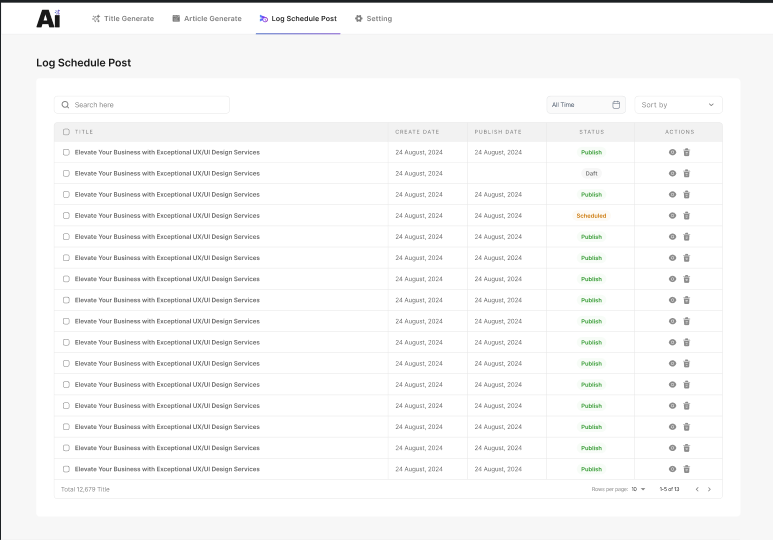Click the publish date in the Scheduled row

[498, 216]
